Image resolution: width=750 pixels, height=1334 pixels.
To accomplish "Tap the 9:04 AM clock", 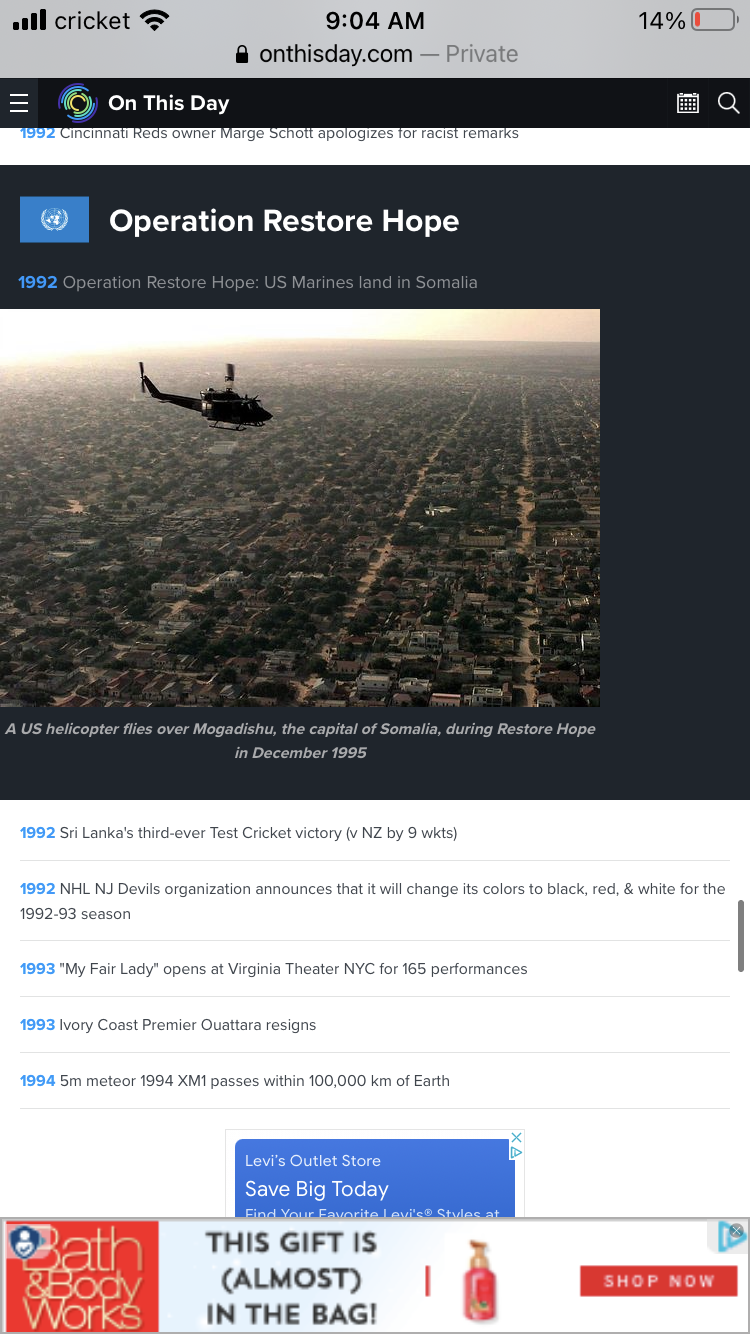I will [x=375, y=20].
